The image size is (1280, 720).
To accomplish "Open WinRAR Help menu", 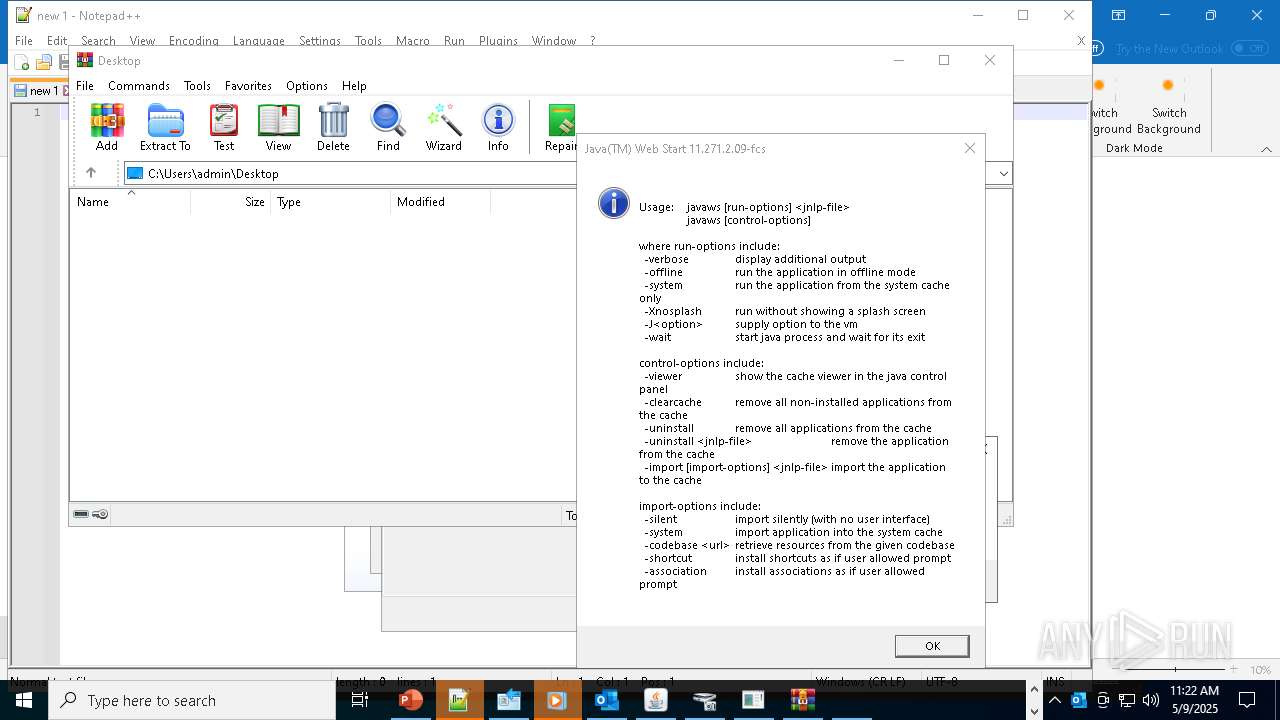I will tap(354, 86).
